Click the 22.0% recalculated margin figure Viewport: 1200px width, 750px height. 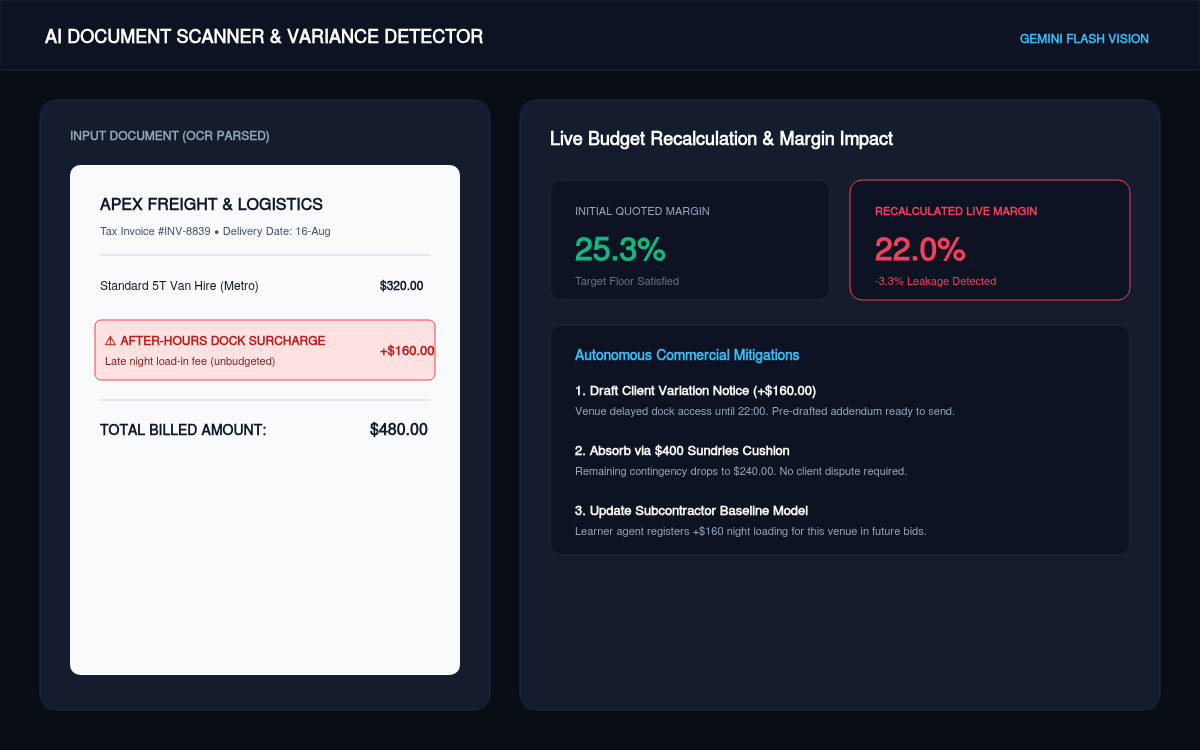click(920, 249)
